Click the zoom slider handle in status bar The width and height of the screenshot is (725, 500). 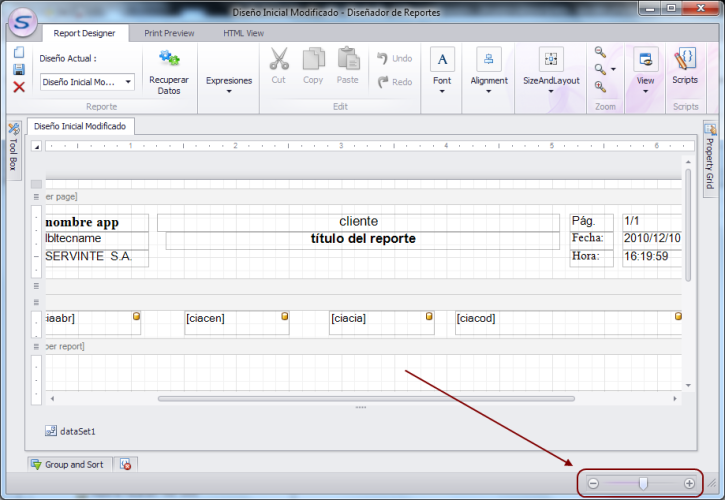point(642,483)
